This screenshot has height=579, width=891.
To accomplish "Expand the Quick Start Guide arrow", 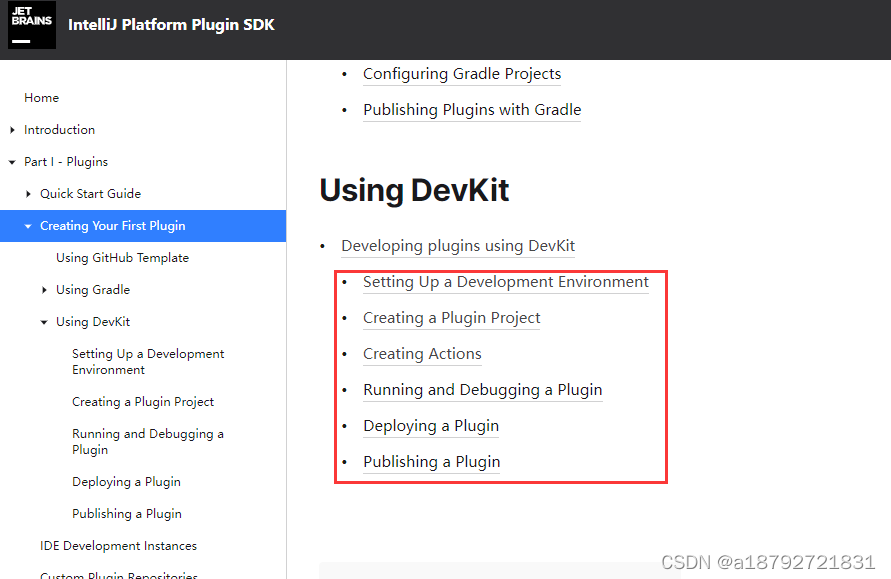I will pos(28,194).
